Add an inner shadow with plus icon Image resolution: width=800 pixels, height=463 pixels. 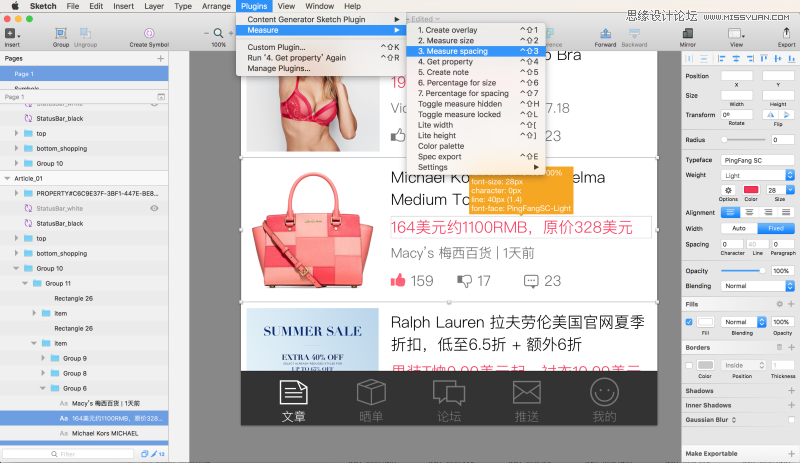pos(791,405)
